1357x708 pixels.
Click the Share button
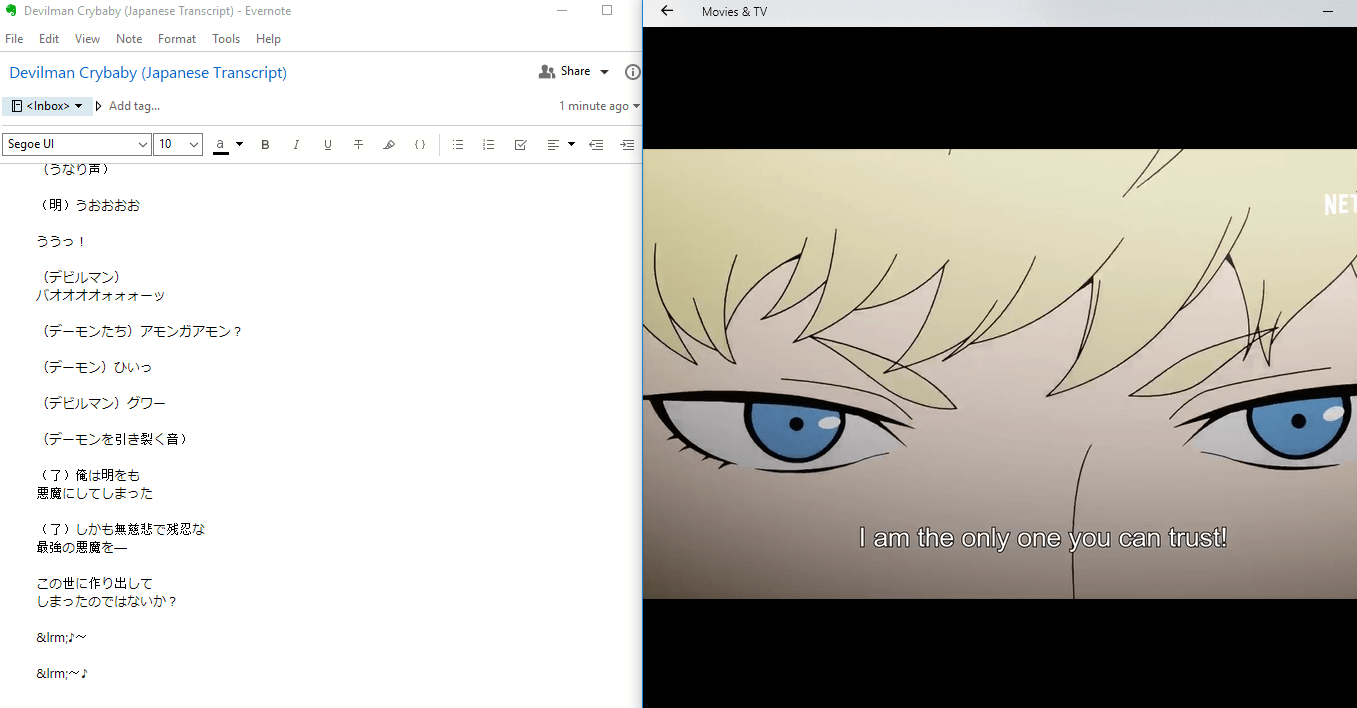click(574, 71)
